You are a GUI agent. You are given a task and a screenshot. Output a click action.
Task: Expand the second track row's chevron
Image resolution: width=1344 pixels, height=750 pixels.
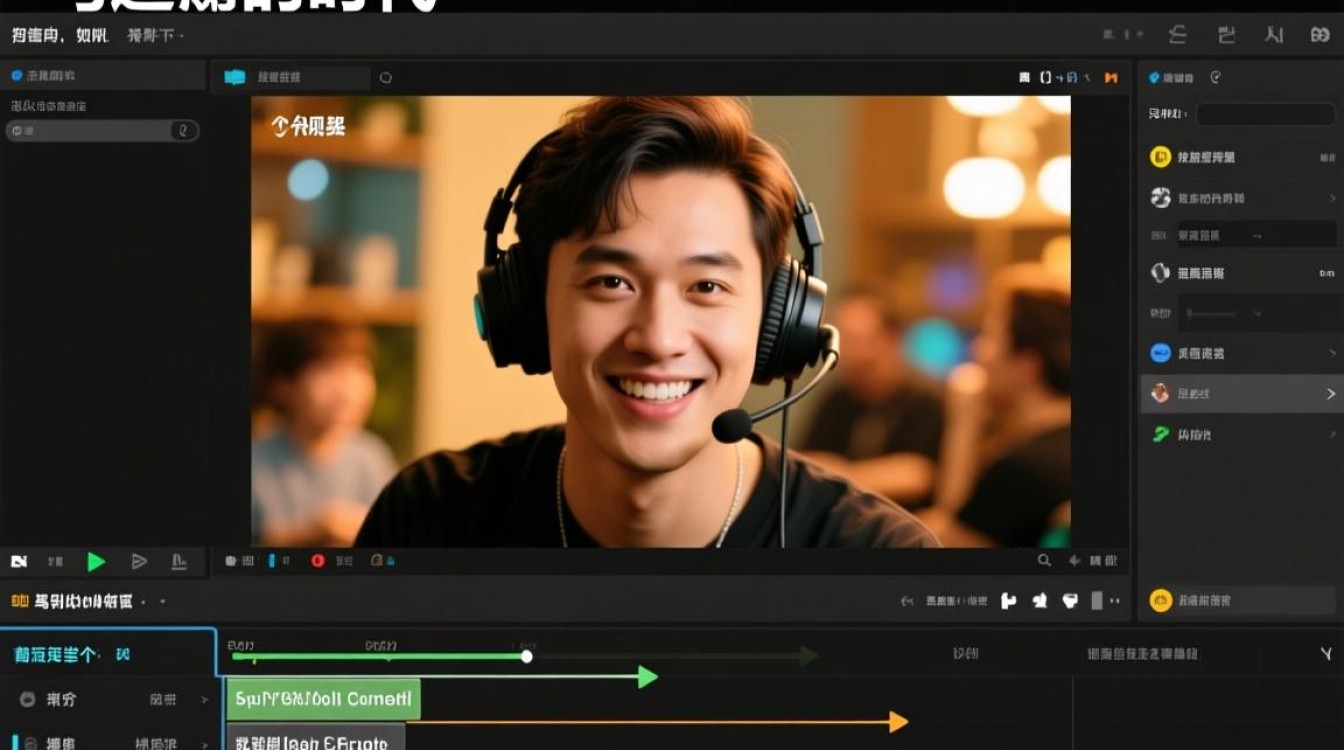pyautogui.click(x=204, y=743)
